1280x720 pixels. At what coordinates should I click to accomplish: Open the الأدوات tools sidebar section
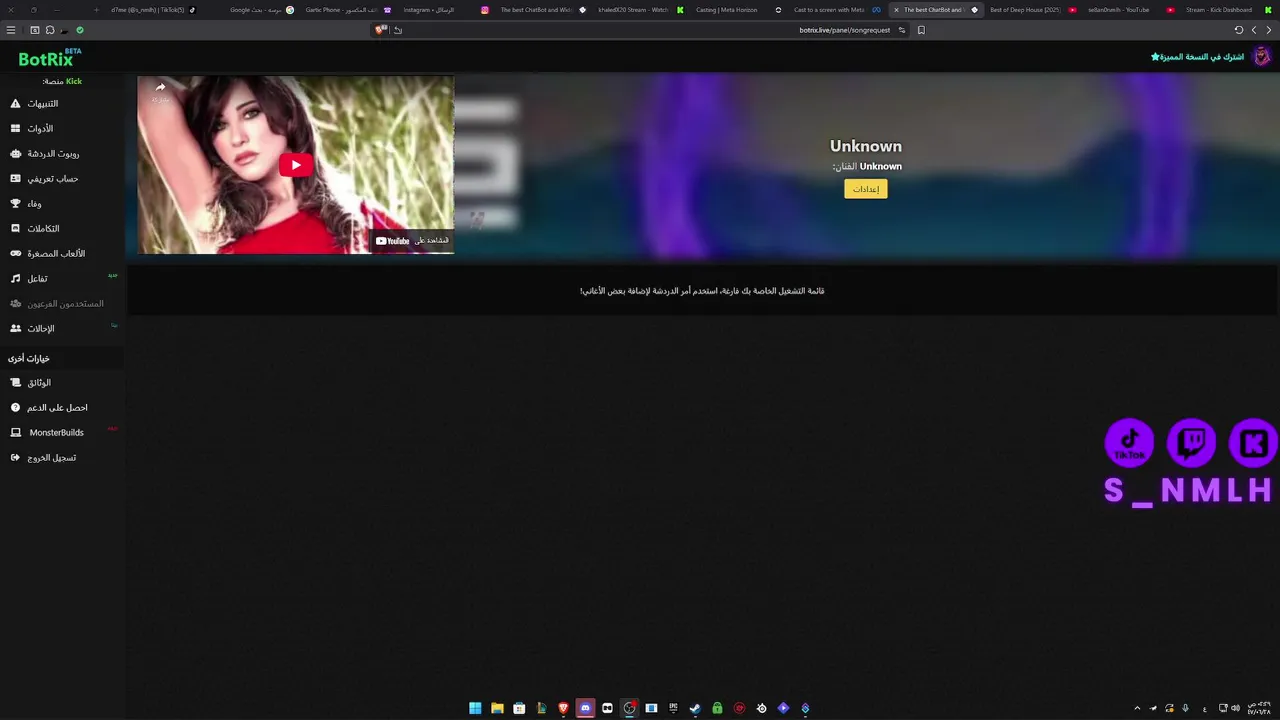[x=62, y=129]
